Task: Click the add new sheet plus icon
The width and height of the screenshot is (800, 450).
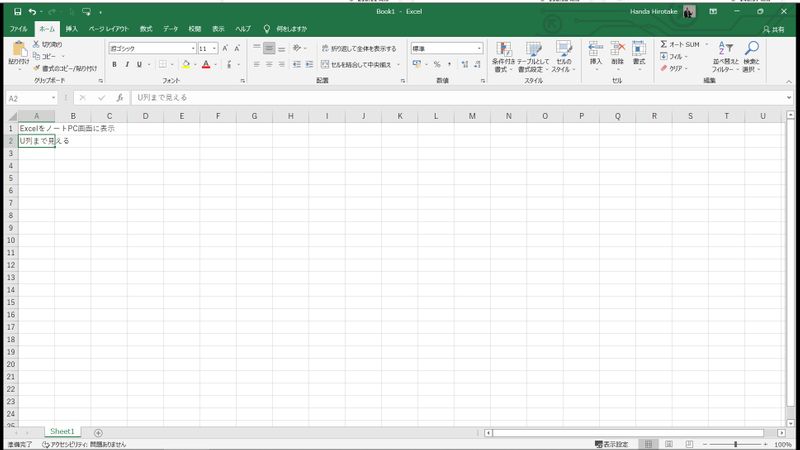Action: click(x=98, y=432)
